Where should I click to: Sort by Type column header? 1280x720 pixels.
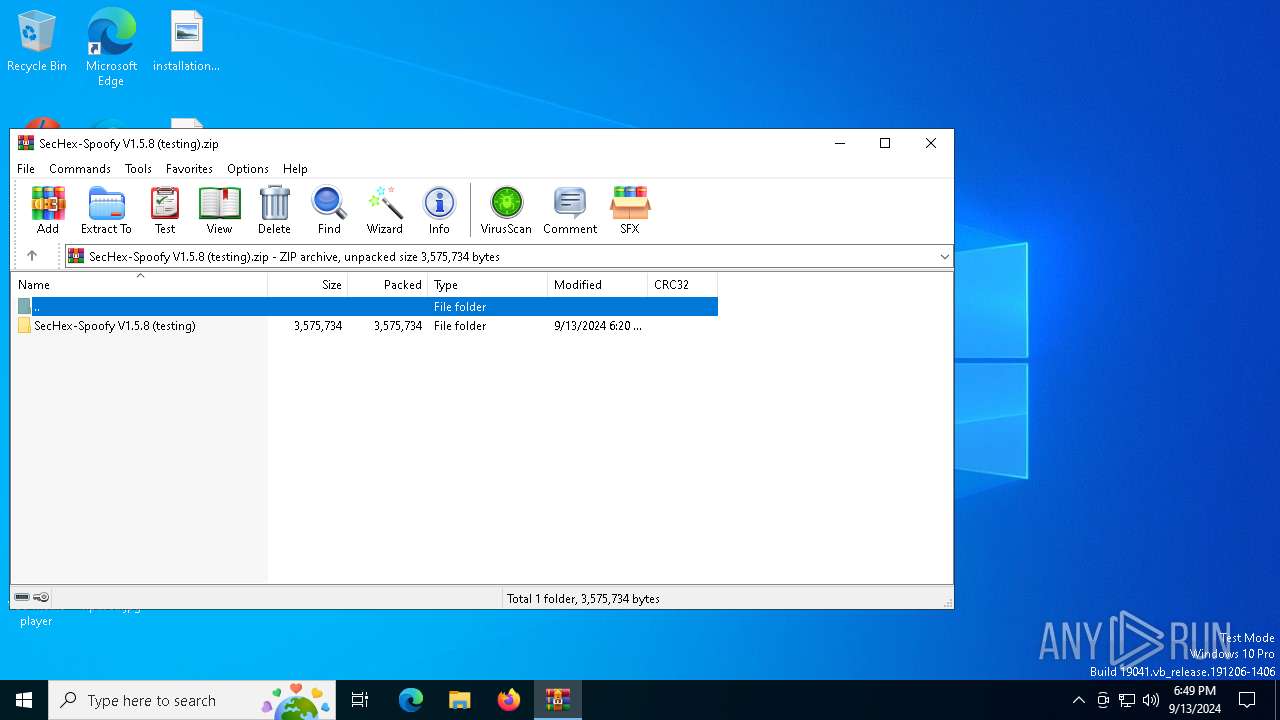click(488, 285)
